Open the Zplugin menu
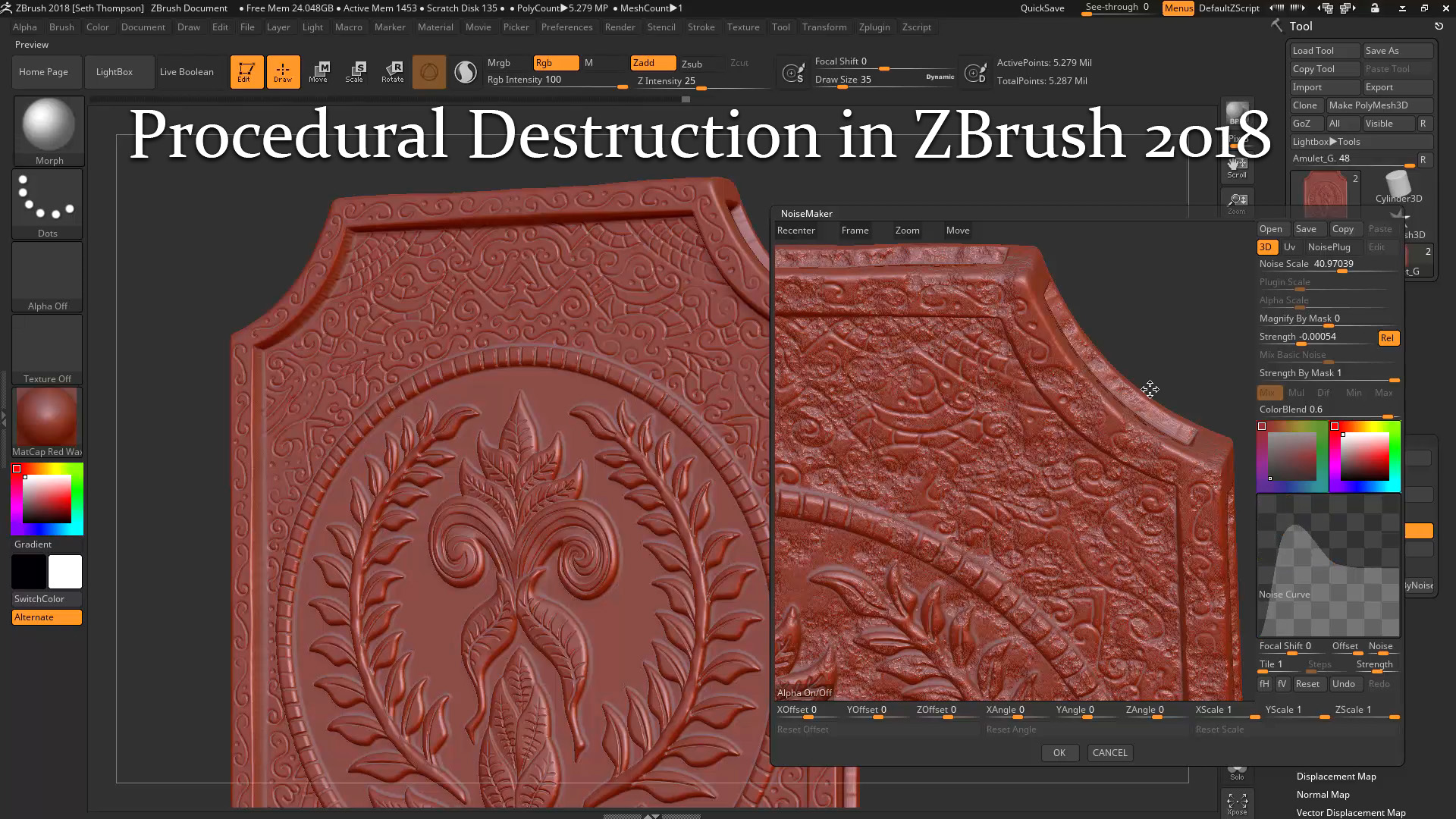Viewport: 1456px width, 819px height. 874,27
